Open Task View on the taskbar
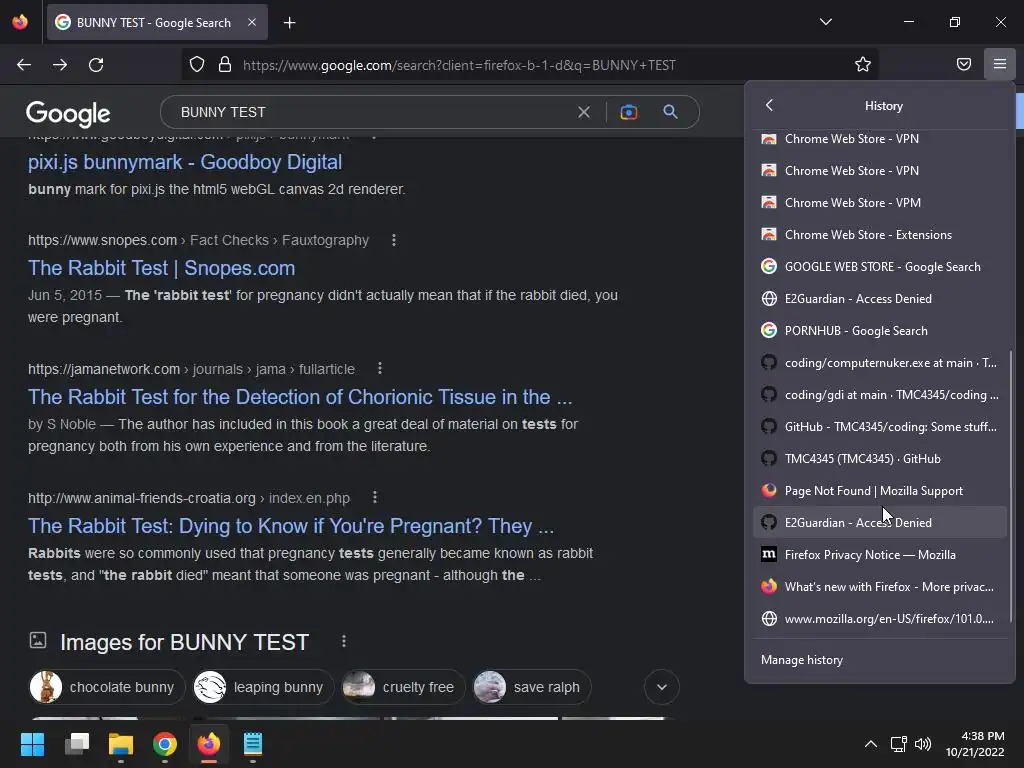 (76, 744)
